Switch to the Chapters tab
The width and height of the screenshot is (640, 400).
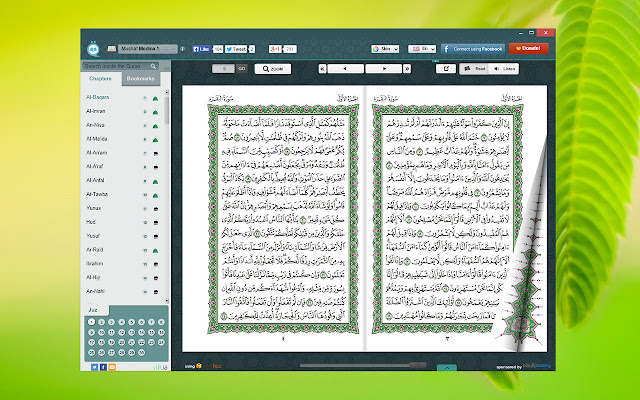100,79
